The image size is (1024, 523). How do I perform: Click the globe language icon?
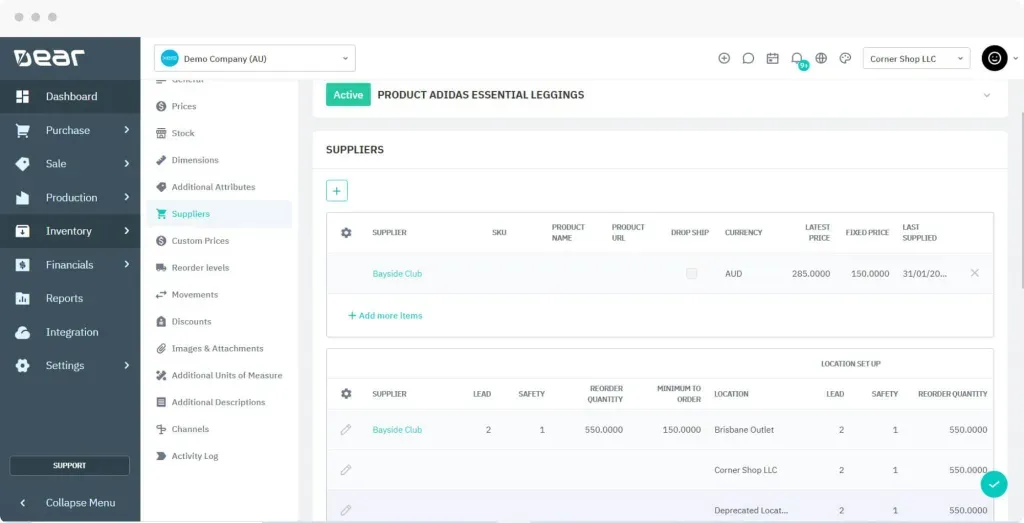pos(821,58)
